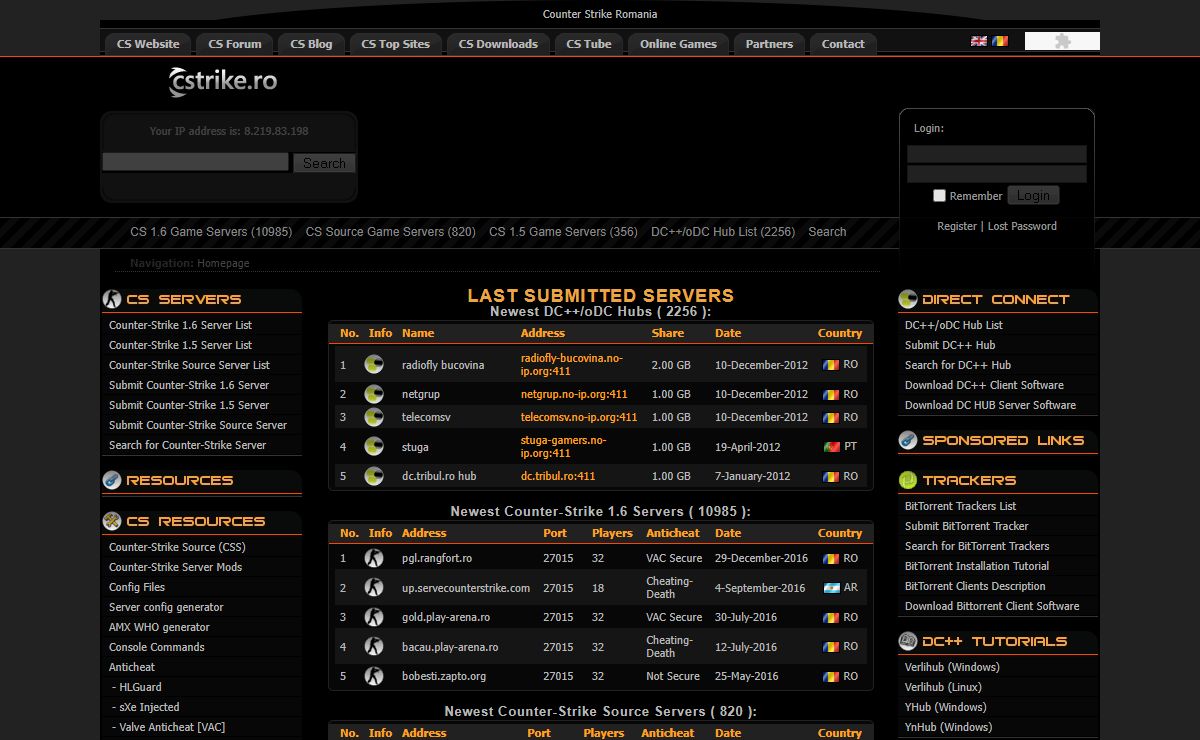Click the stuga hub info icon
The width and height of the screenshot is (1200, 740).
(374, 447)
